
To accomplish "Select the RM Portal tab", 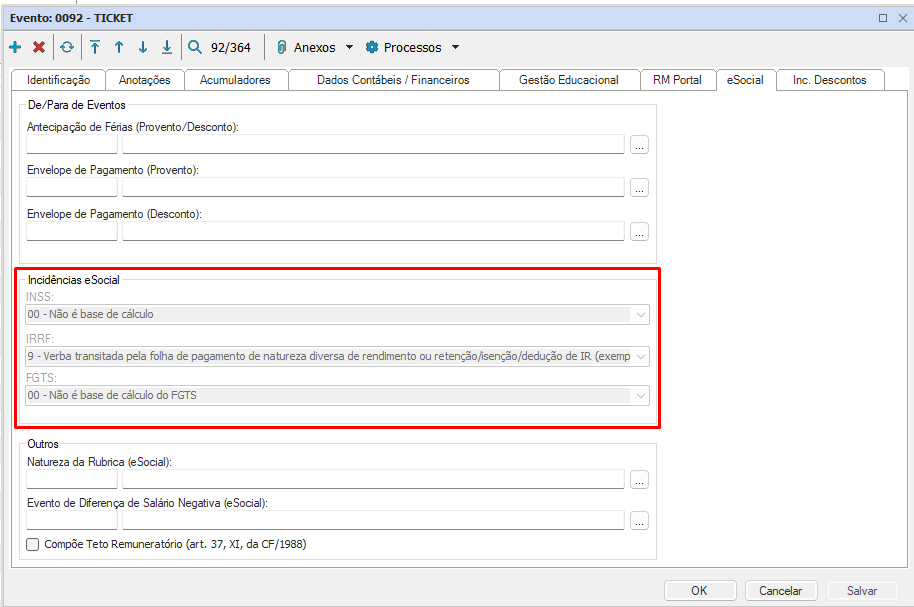I will tap(677, 80).
